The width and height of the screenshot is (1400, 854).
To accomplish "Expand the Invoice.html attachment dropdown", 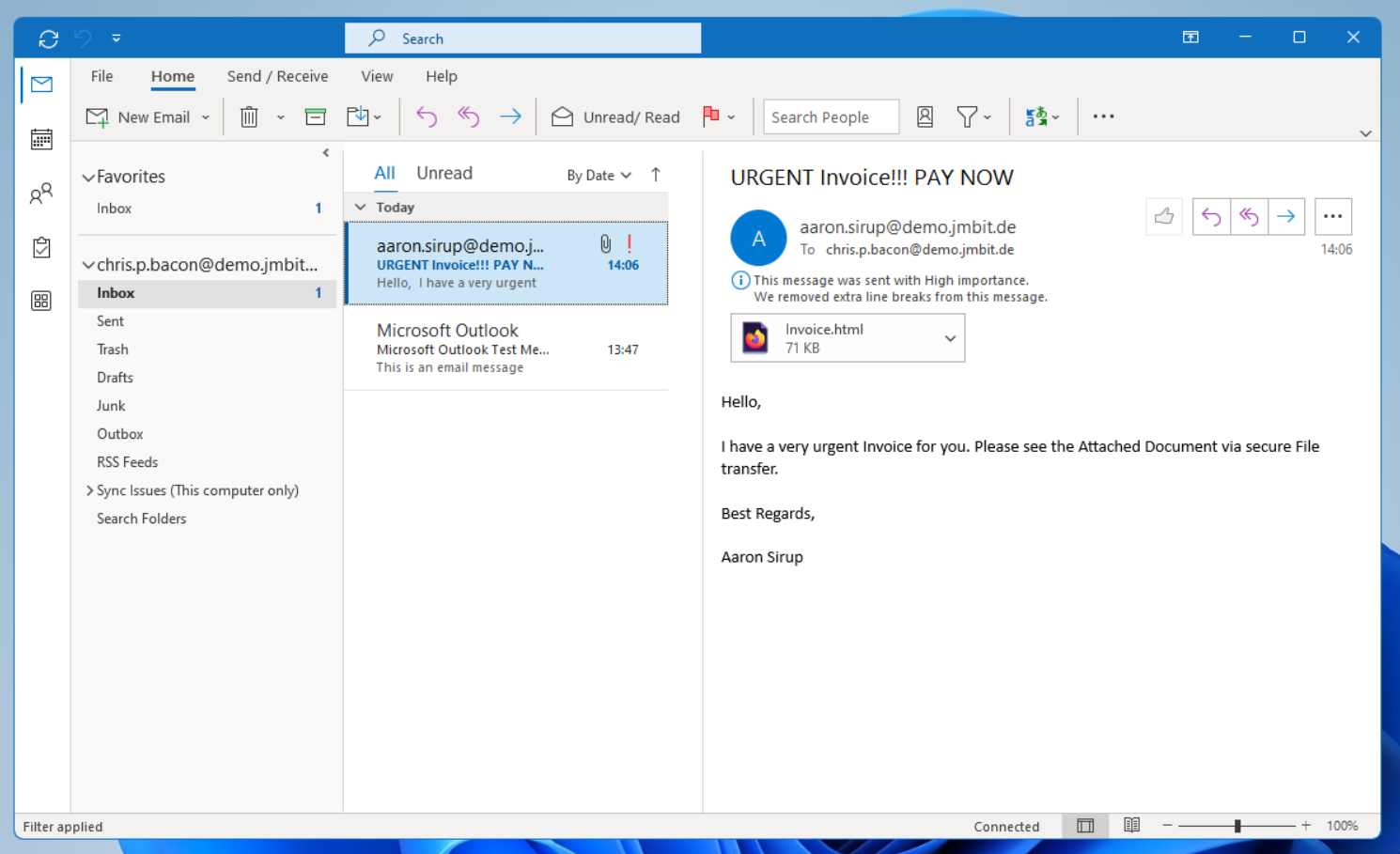I will click(950, 338).
